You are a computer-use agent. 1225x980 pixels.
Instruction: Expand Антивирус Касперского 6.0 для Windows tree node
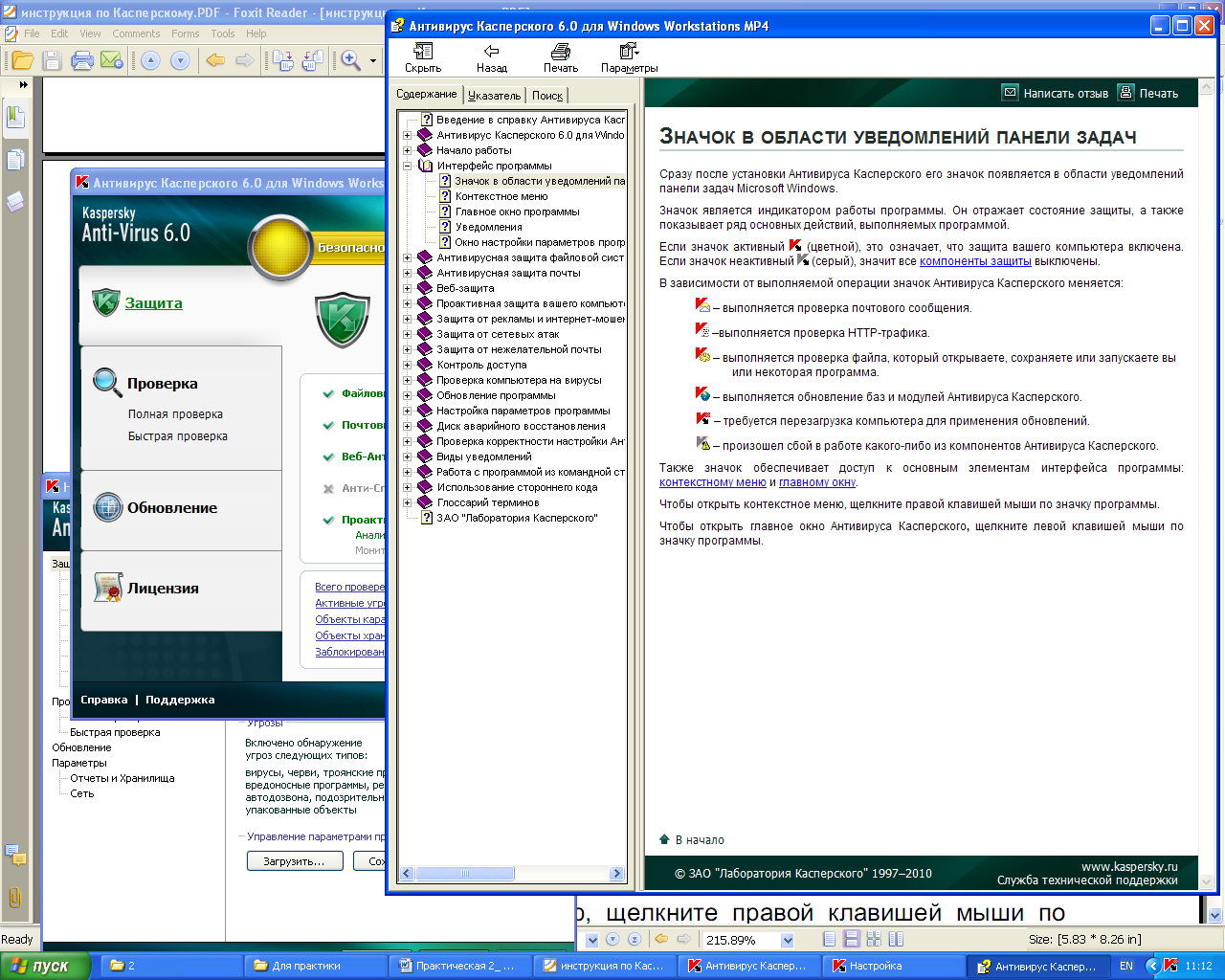407,135
